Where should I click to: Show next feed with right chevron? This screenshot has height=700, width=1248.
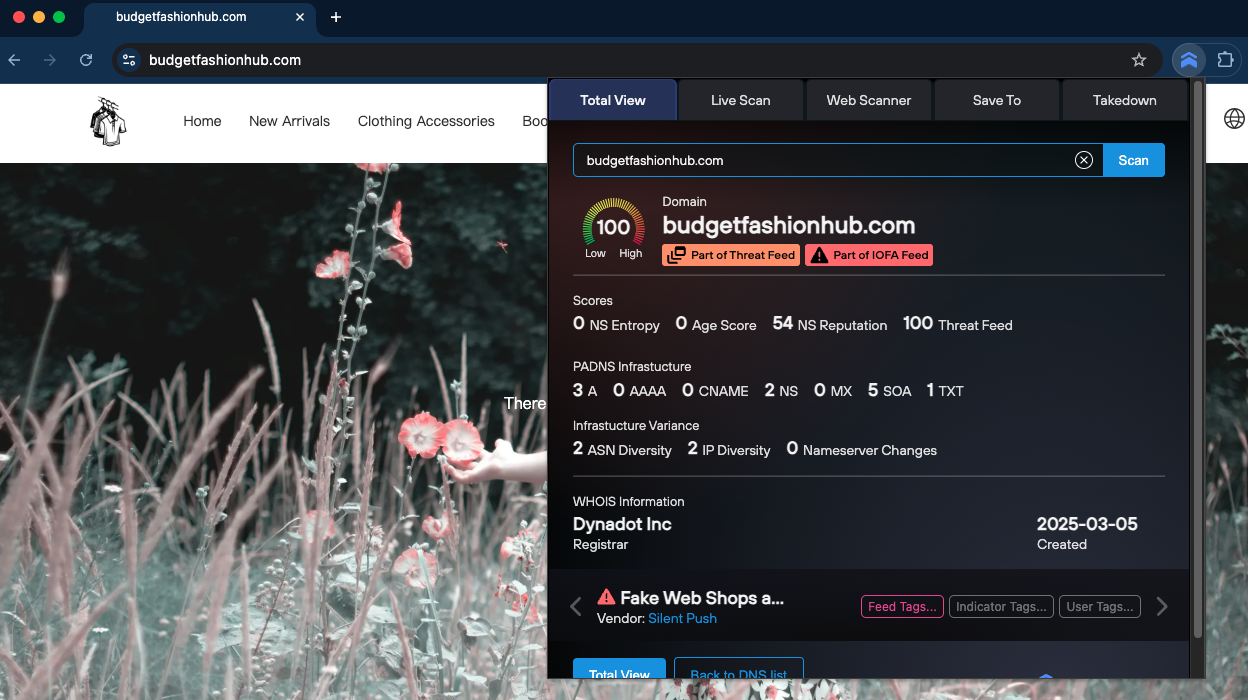(1162, 606)
